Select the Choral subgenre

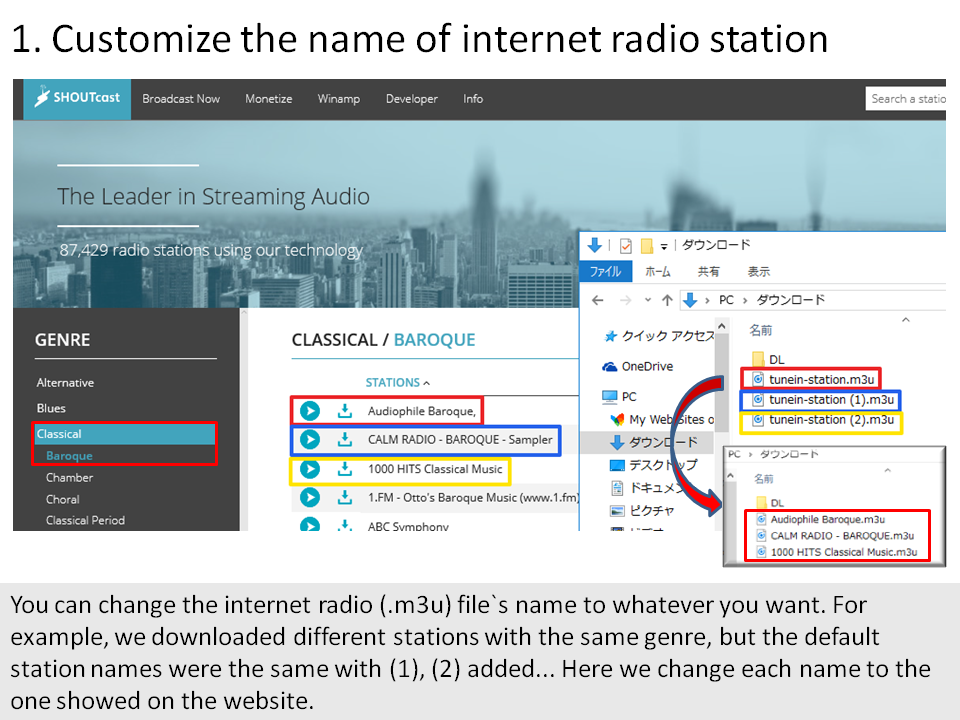point(62,499)
